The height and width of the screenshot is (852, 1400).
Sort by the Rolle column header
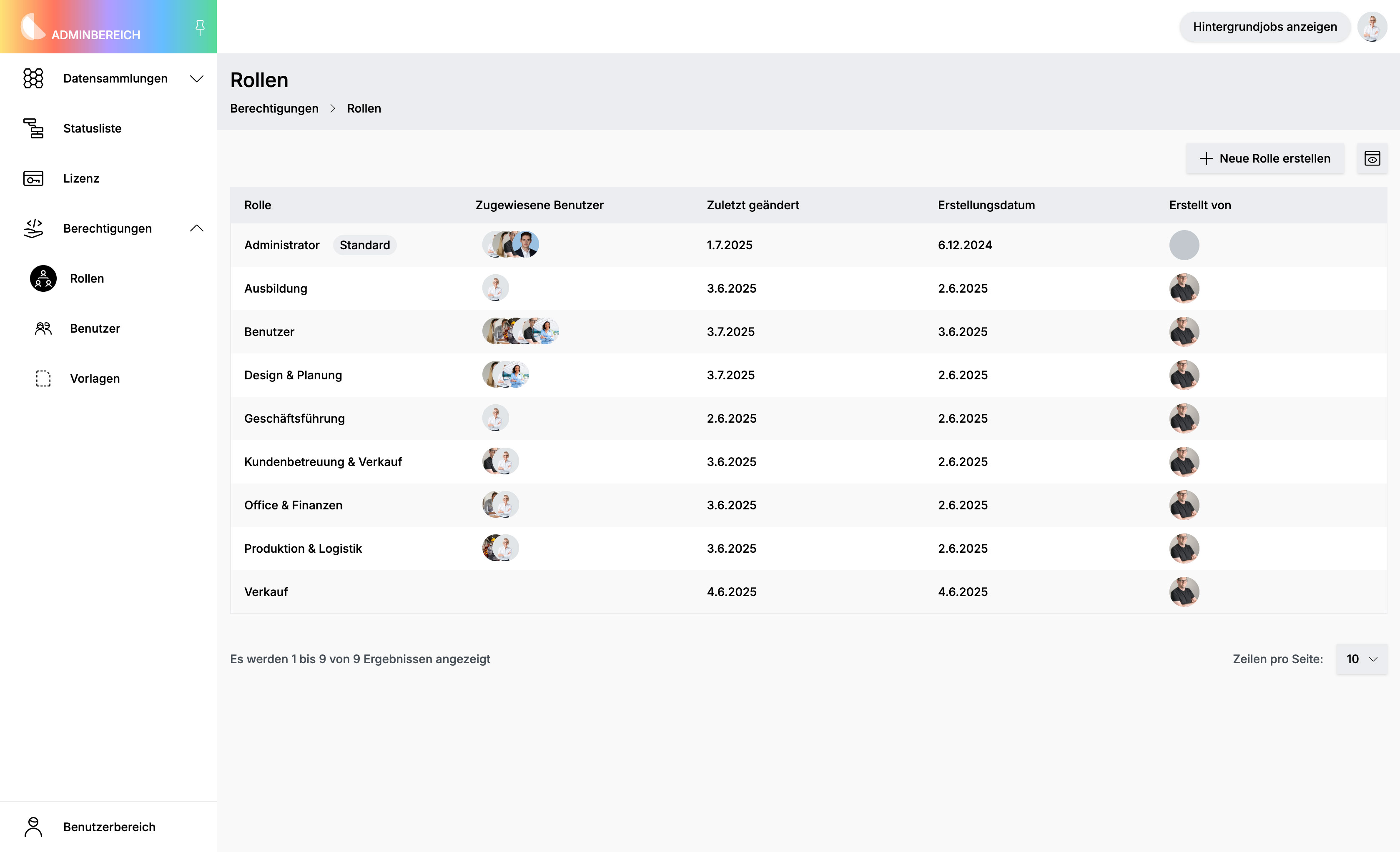(257, 205)
